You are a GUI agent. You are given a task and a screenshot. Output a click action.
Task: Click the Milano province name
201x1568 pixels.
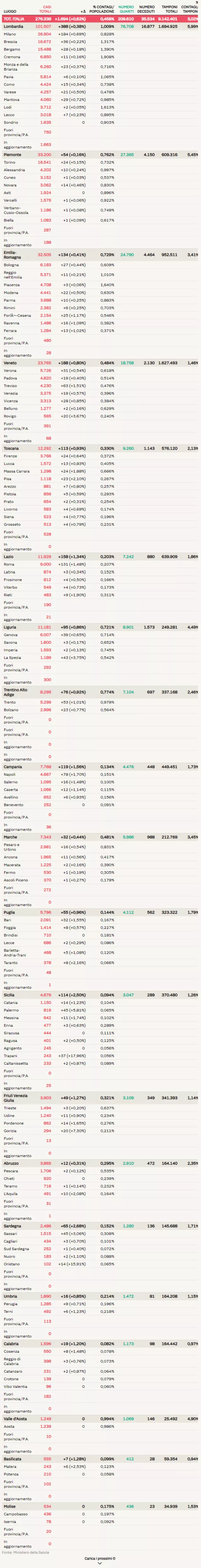click(x=10, y=34)
